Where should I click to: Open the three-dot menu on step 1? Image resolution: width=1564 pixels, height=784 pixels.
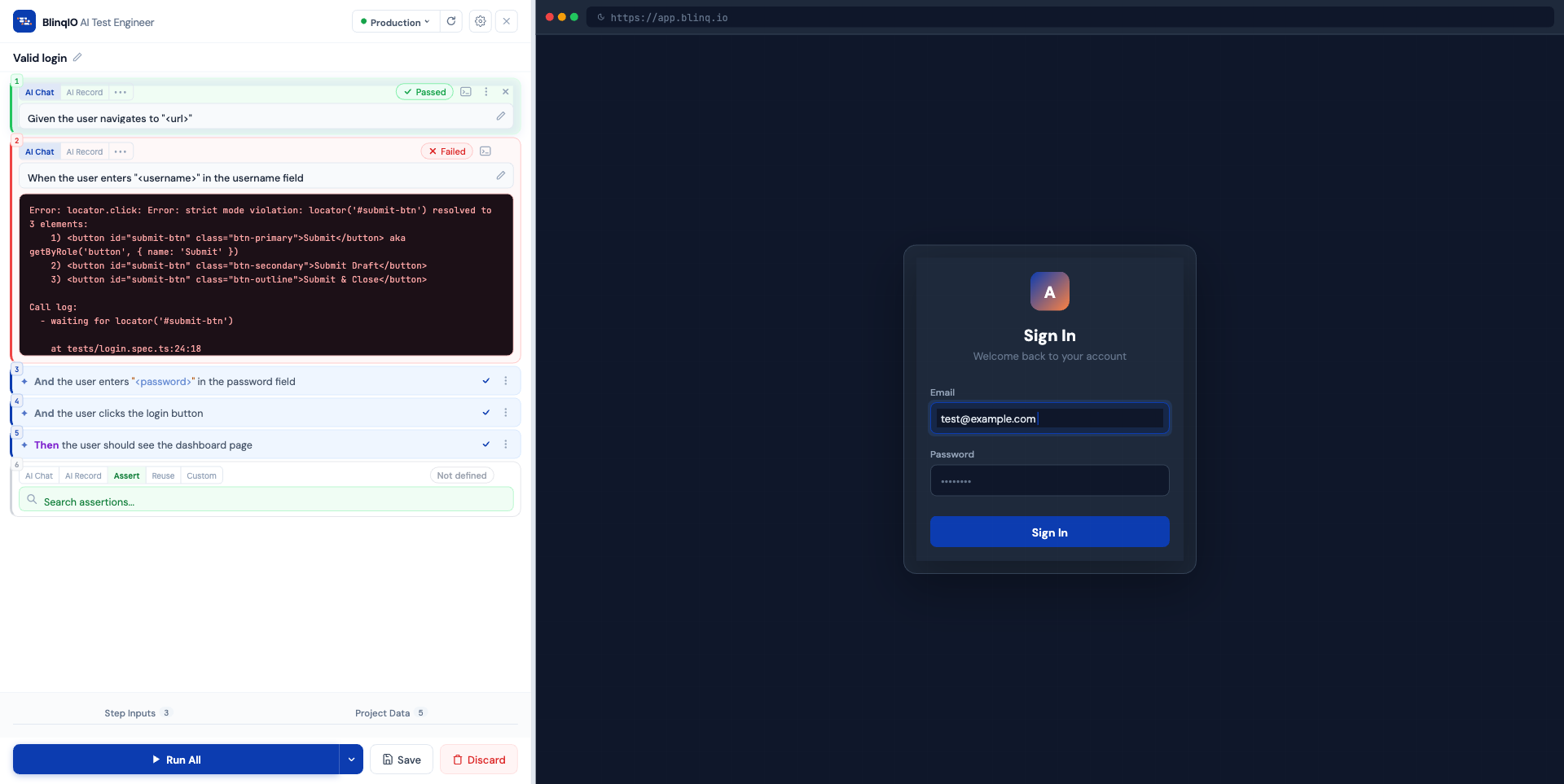(x=486, y=92)
